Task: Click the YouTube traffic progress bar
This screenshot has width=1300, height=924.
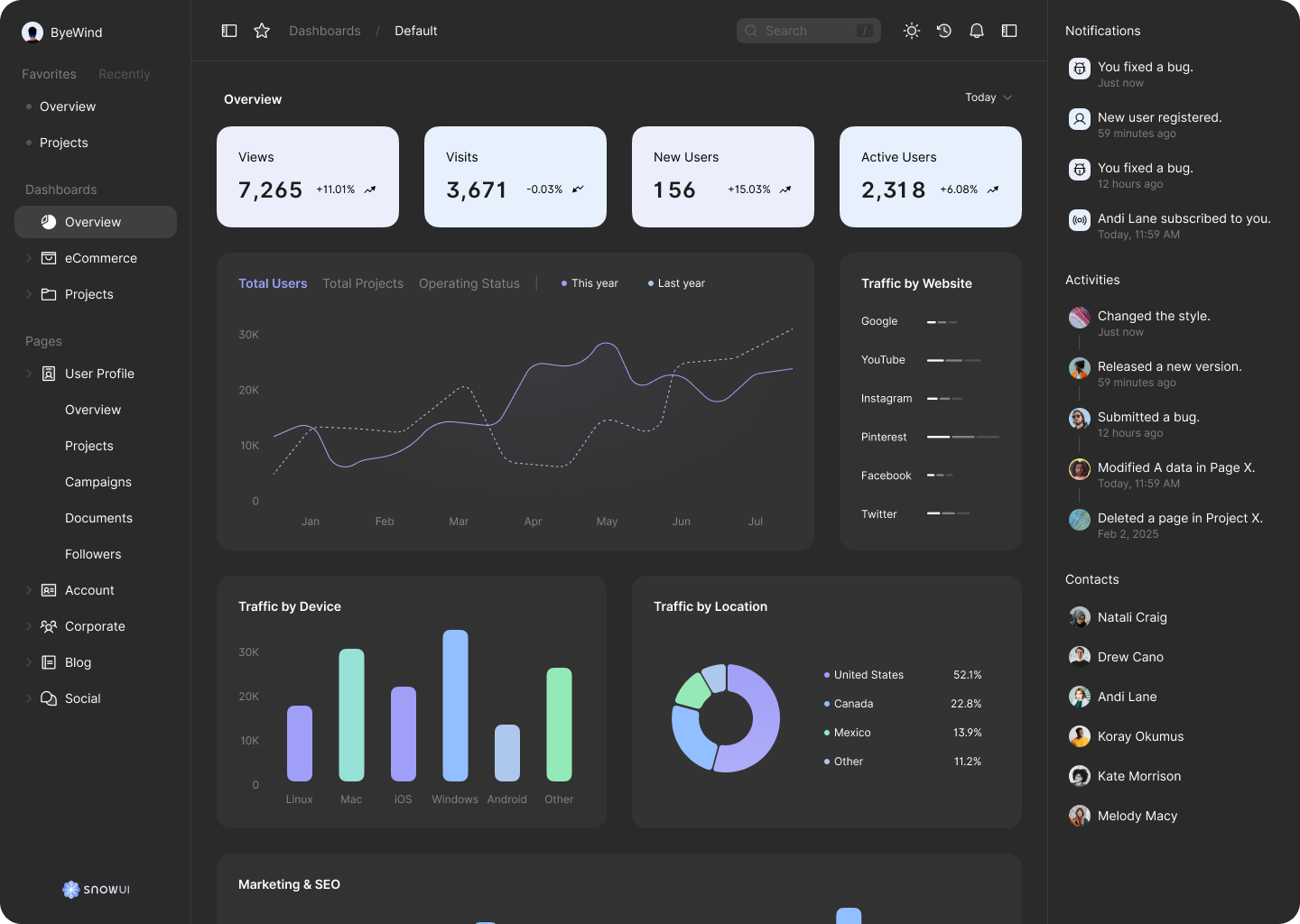Action: [x=952, y=359]
